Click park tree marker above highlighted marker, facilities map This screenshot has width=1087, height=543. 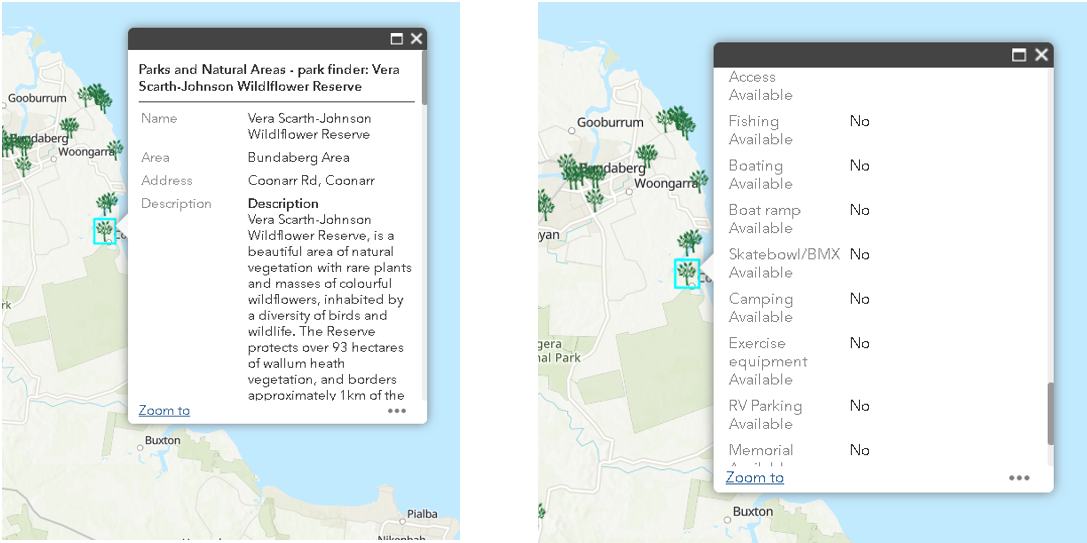[x=689, y=242]
